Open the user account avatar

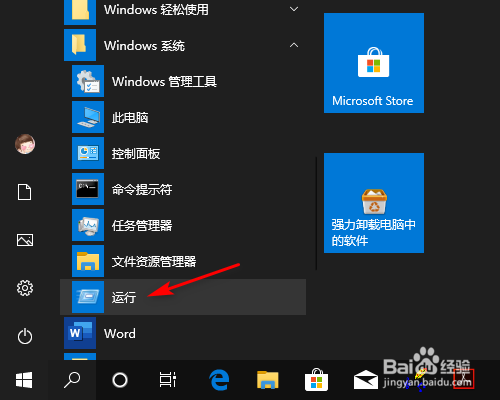25,144
